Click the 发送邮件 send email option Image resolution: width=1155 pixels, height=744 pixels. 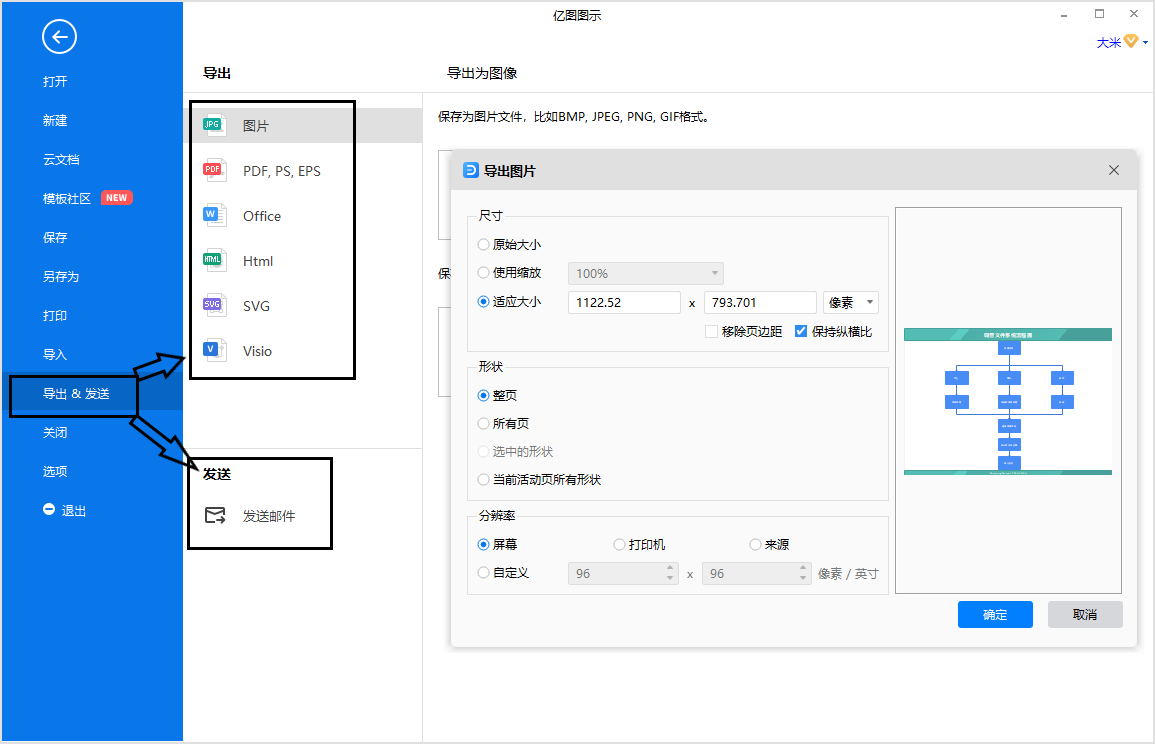[269, 516]
